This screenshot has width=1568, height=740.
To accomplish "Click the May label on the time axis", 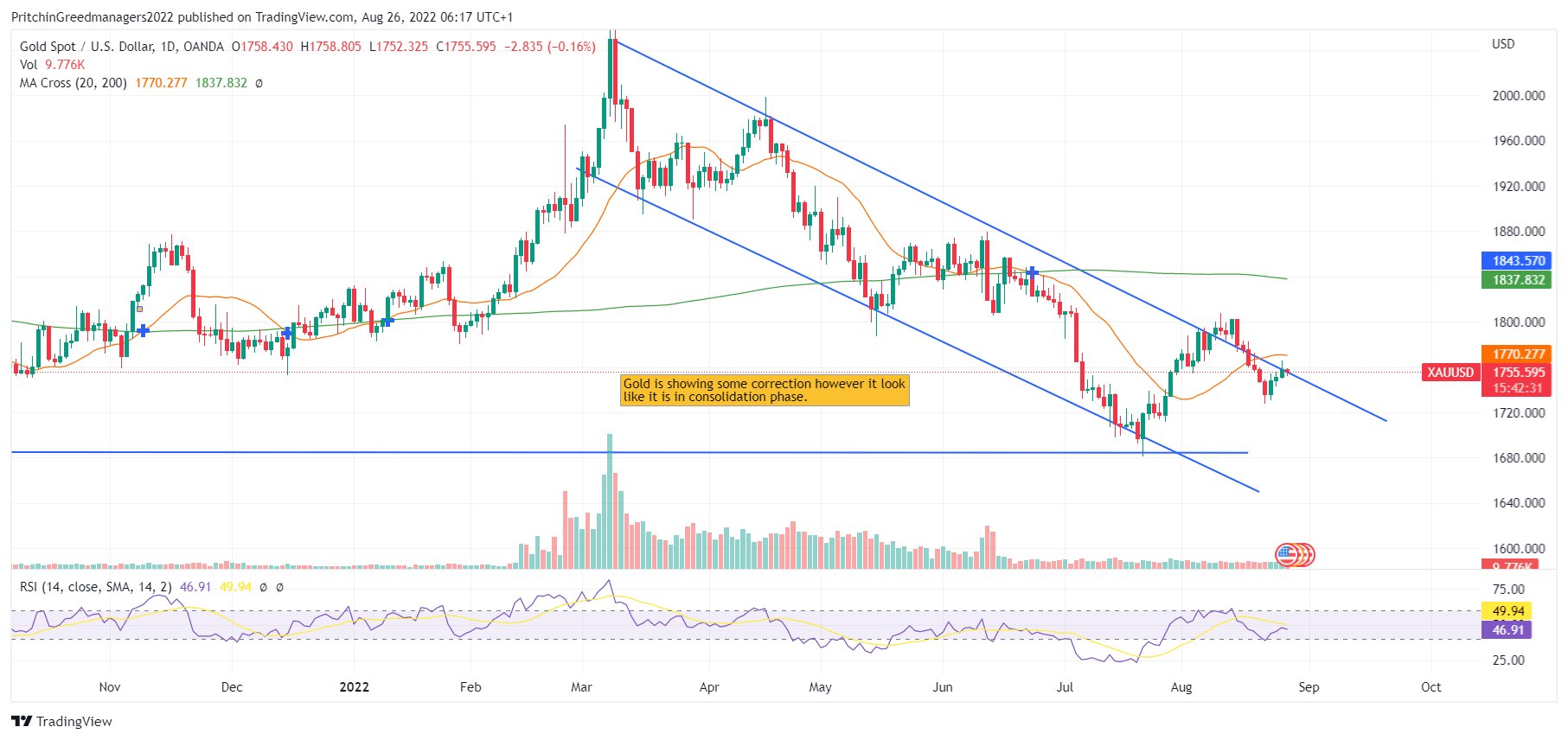I will [820, 687].
